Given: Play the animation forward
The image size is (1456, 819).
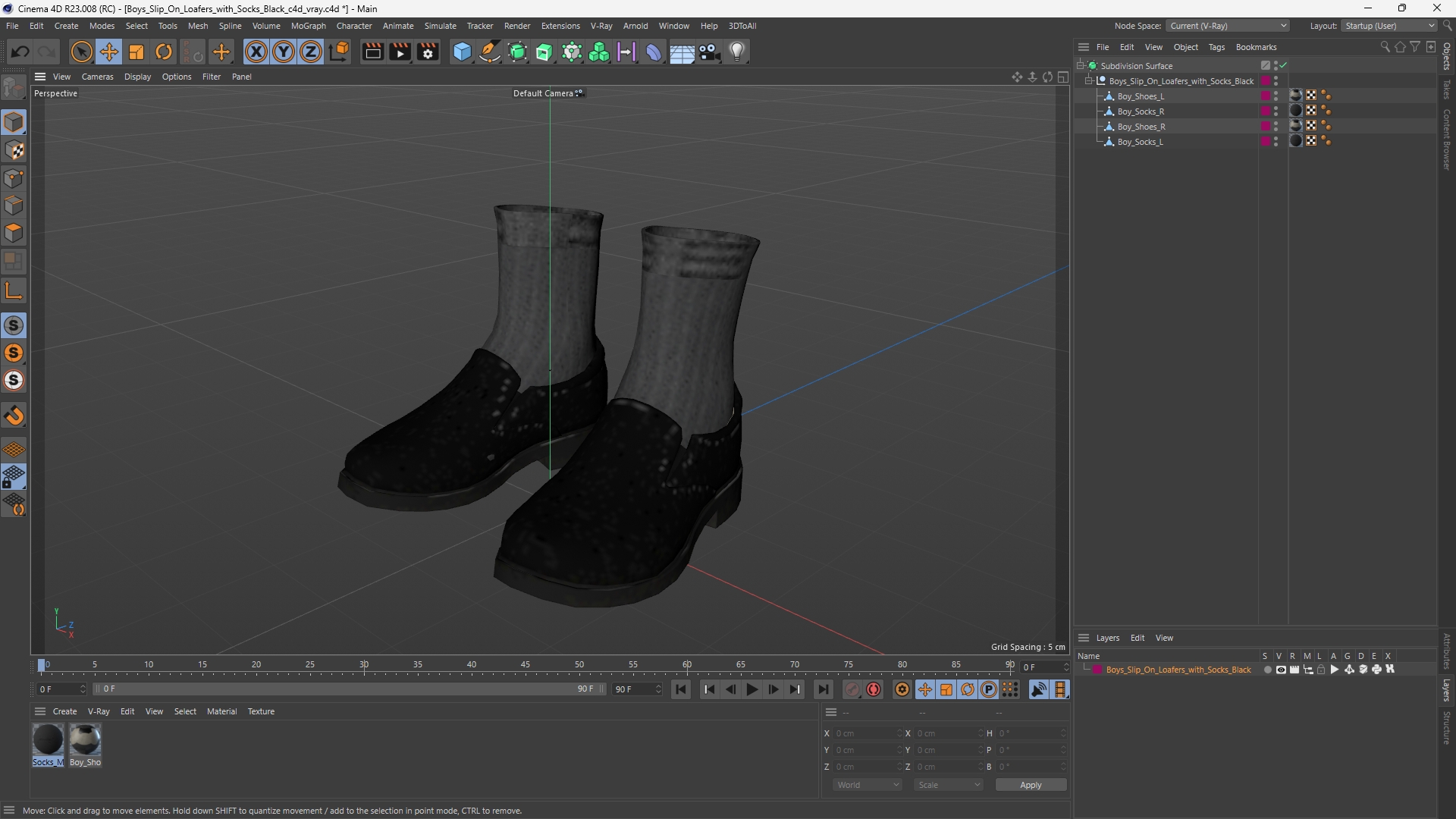Looking at the screenshot, I should (752, 689).
